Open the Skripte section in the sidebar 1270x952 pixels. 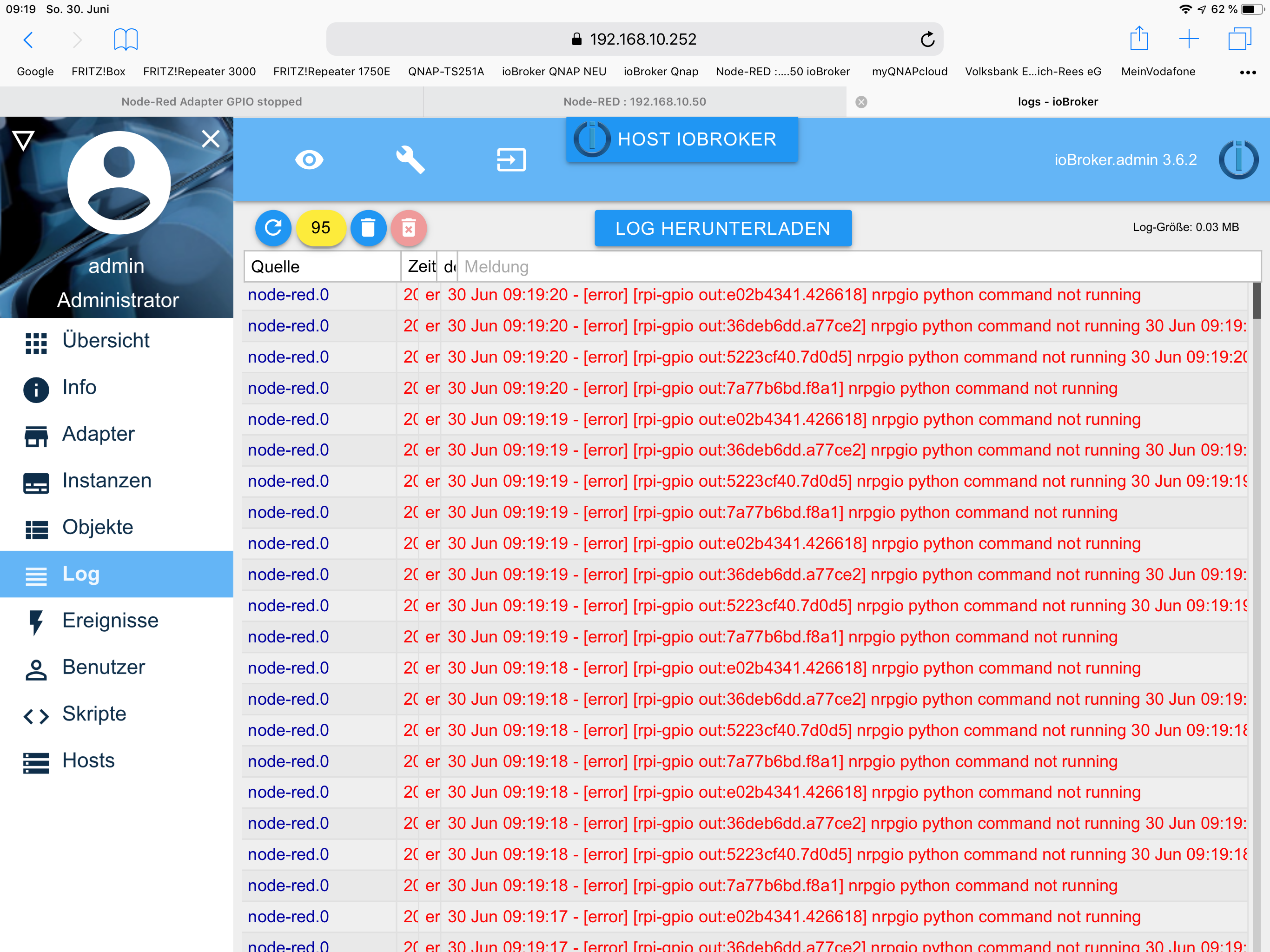click(94, 714)
